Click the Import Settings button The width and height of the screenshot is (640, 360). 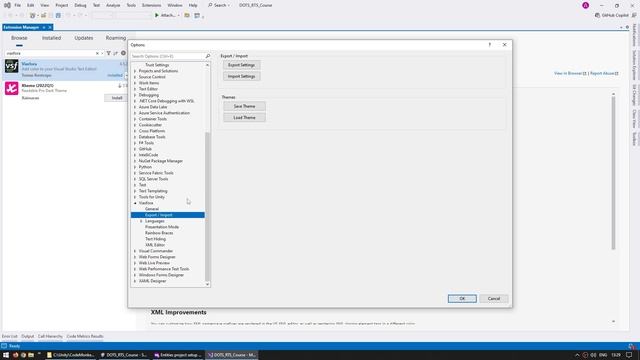pos(241,76)
